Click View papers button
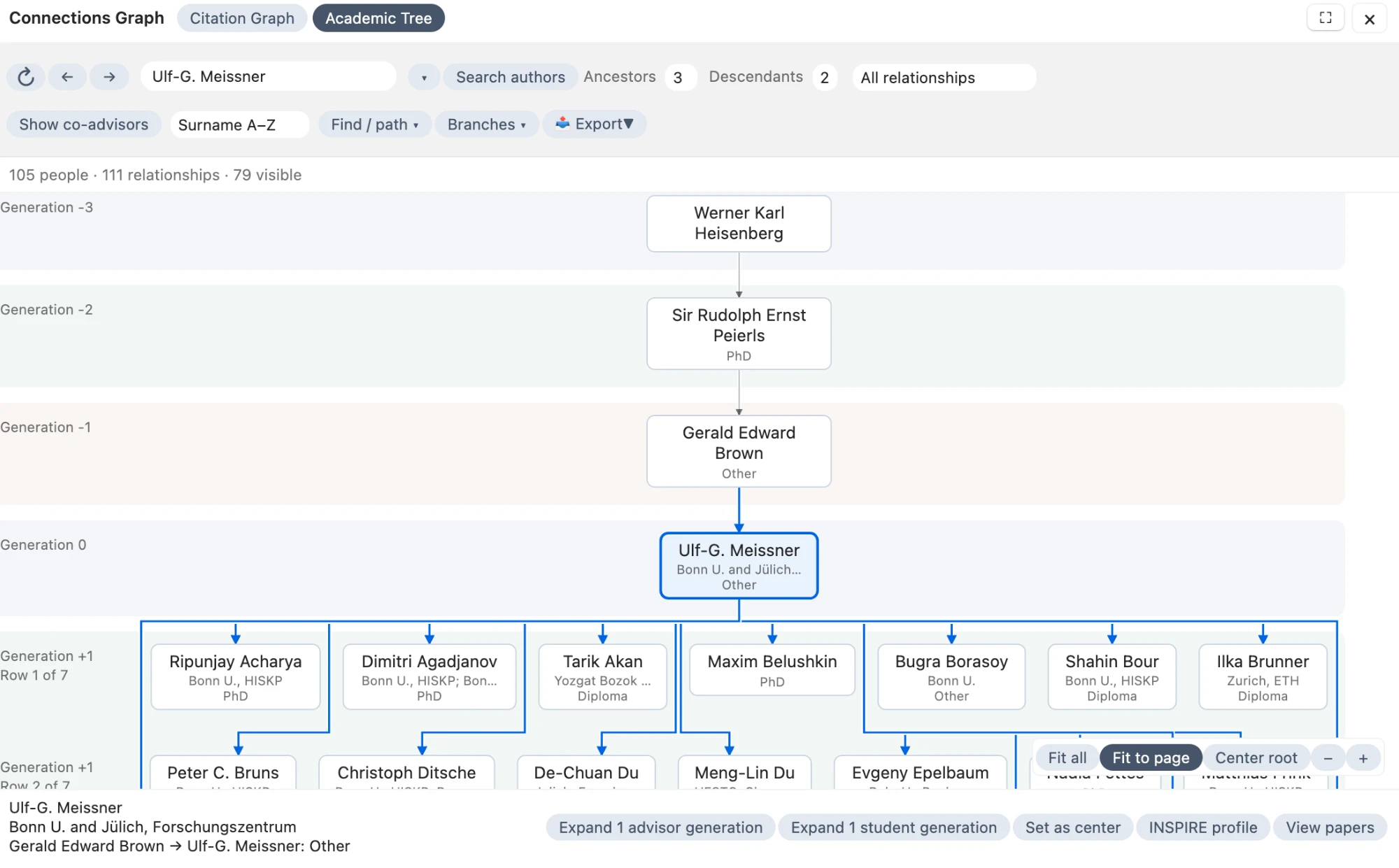The width and height of the screenshot is (1399, 868). coord(1330,827)
